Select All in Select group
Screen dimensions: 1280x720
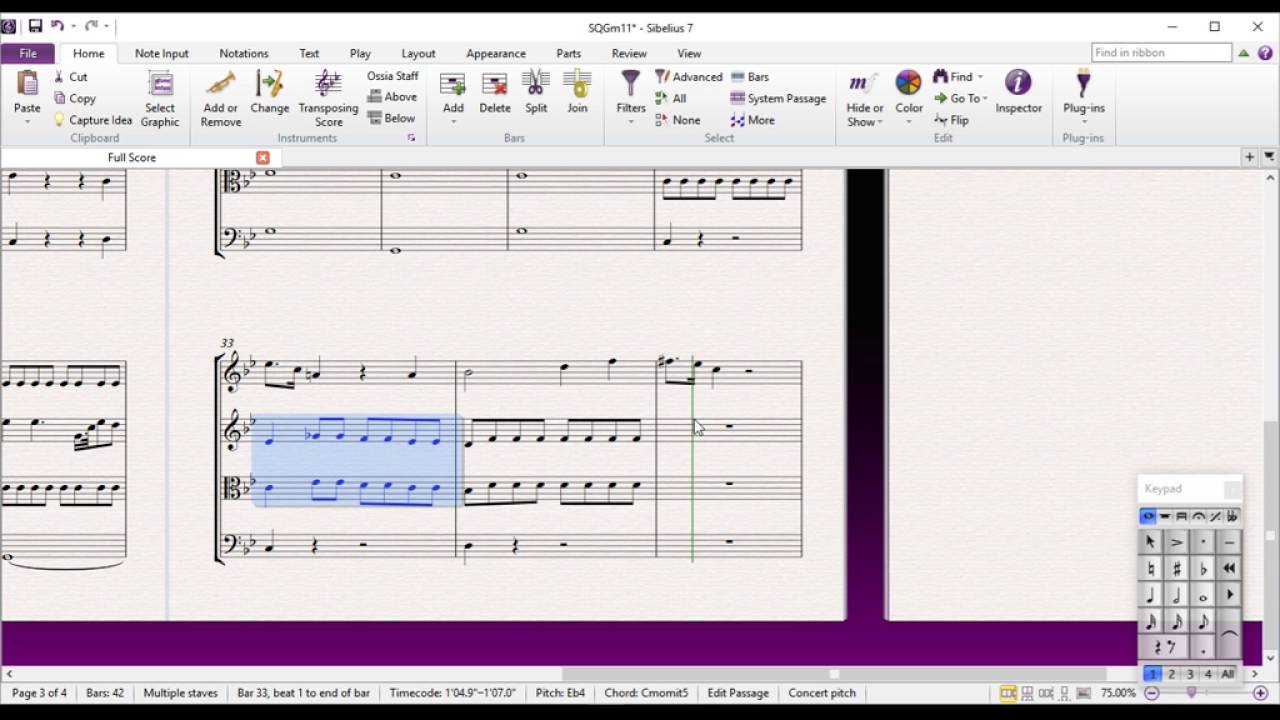click(x=671, y=98)
